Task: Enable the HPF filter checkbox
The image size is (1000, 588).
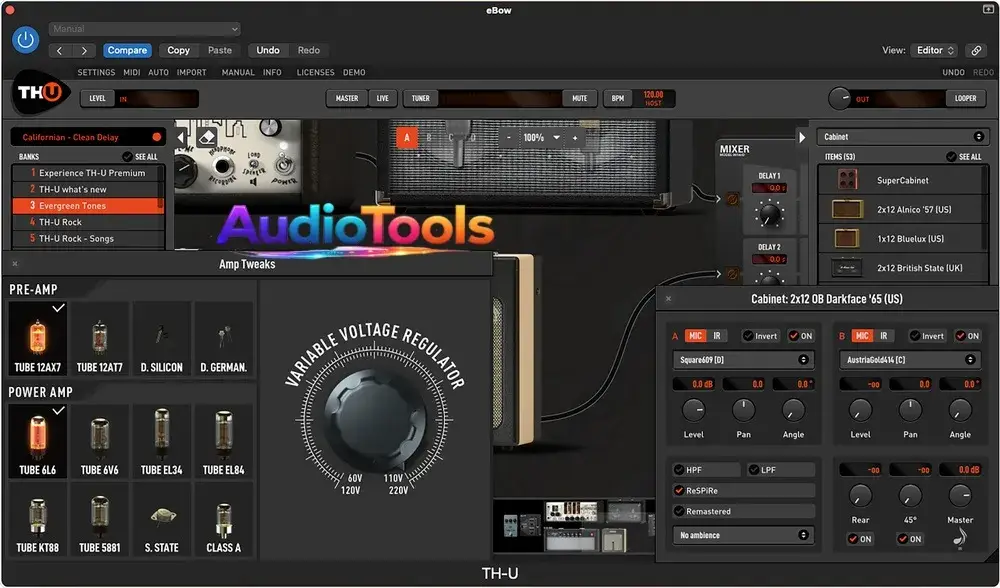Action: (681, 470)
